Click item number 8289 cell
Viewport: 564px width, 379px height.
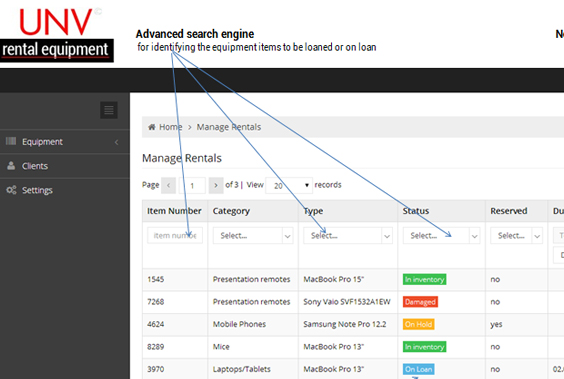coord(155,347)
